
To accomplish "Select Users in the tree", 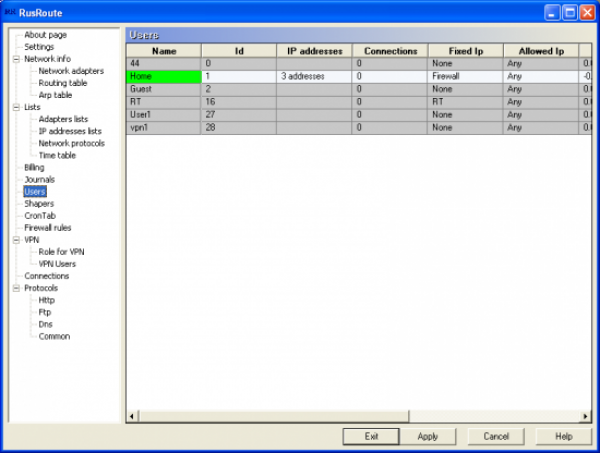I will 35,191.
